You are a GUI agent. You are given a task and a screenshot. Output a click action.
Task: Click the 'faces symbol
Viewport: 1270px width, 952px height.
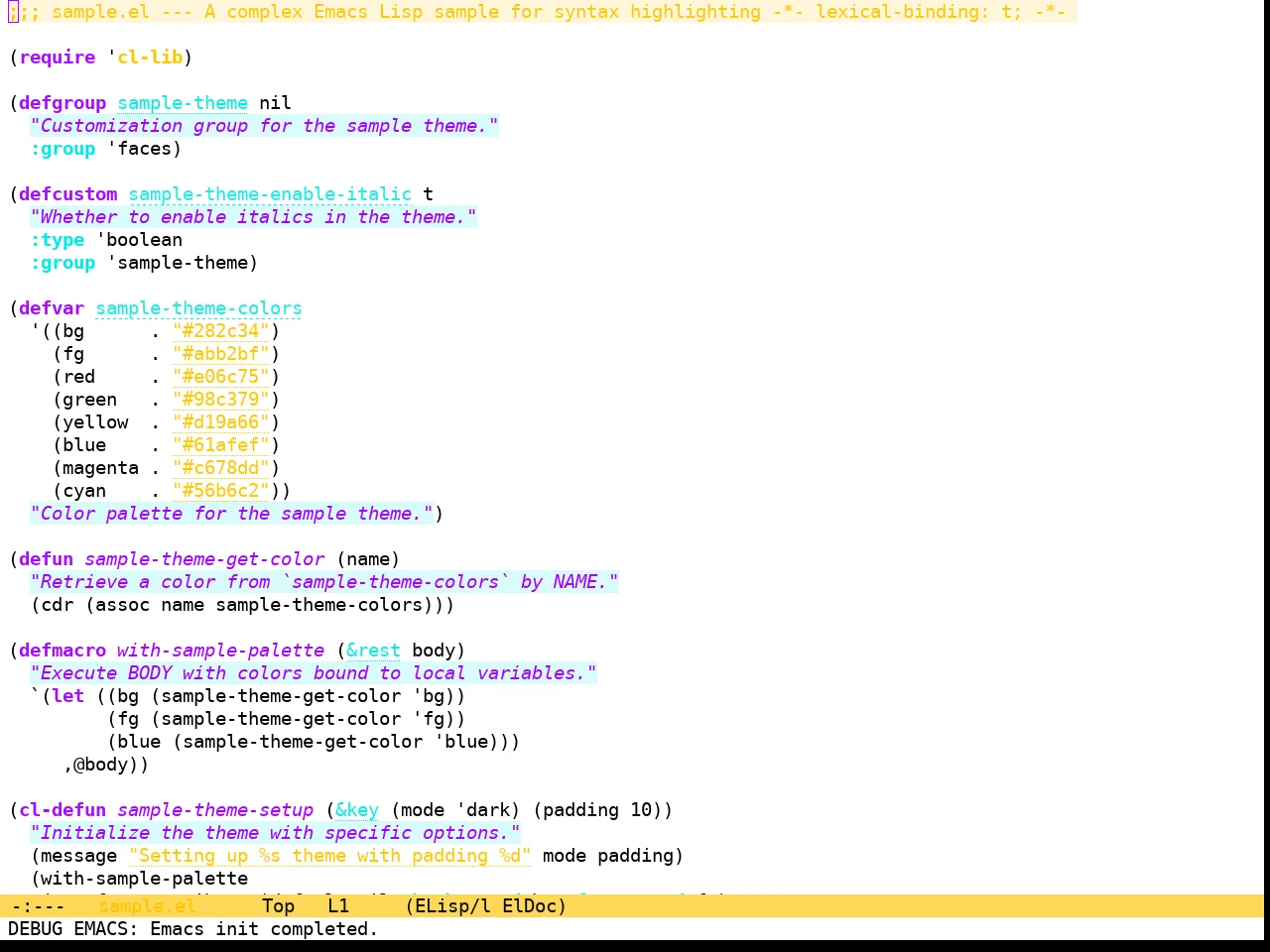[139, 149]
